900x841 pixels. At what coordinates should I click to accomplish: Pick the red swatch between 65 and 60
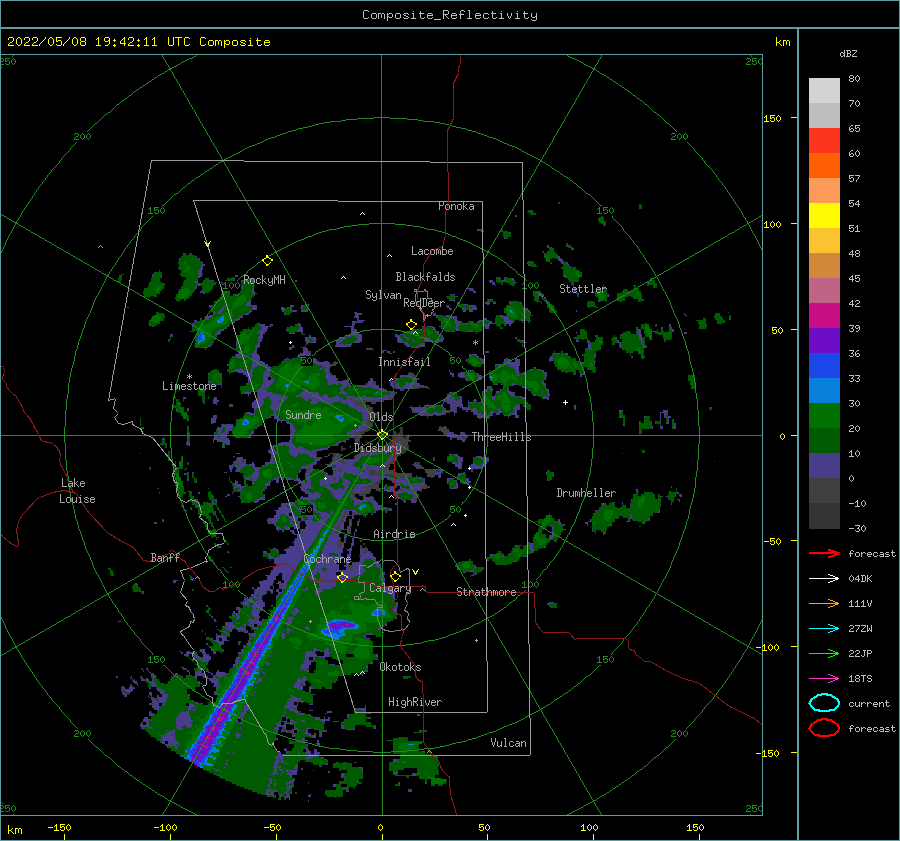point(824,140)
